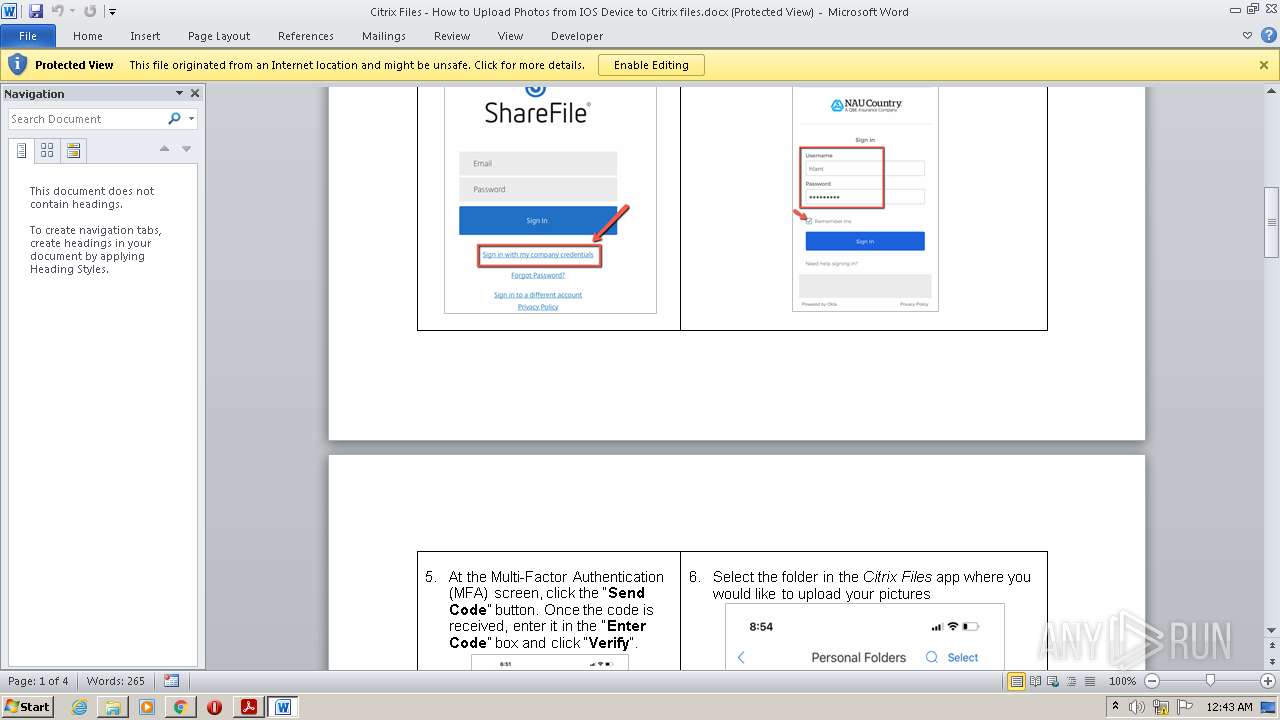Switch to Outline view
The width and height of the screenshot is (1280, 720).
[x=1071, y=681]
